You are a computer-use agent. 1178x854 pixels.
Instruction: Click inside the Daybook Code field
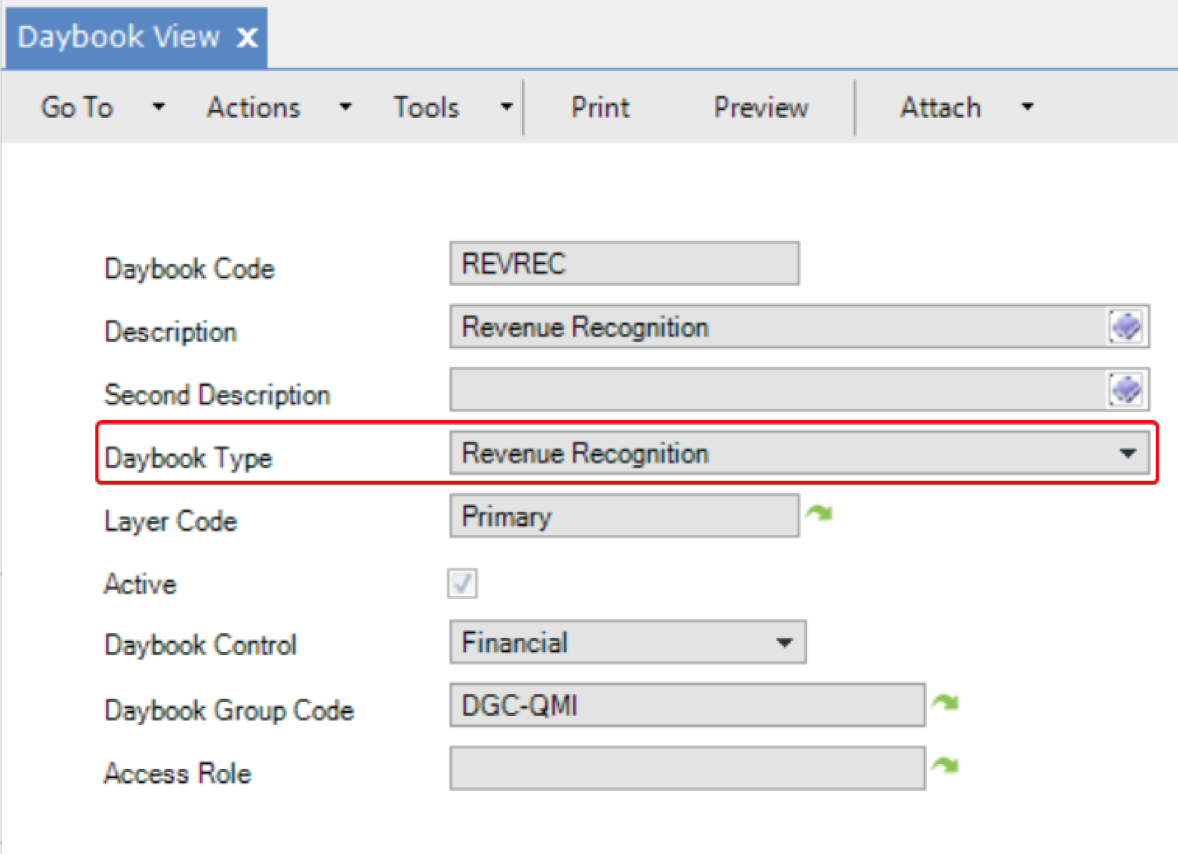click(624, 263)
